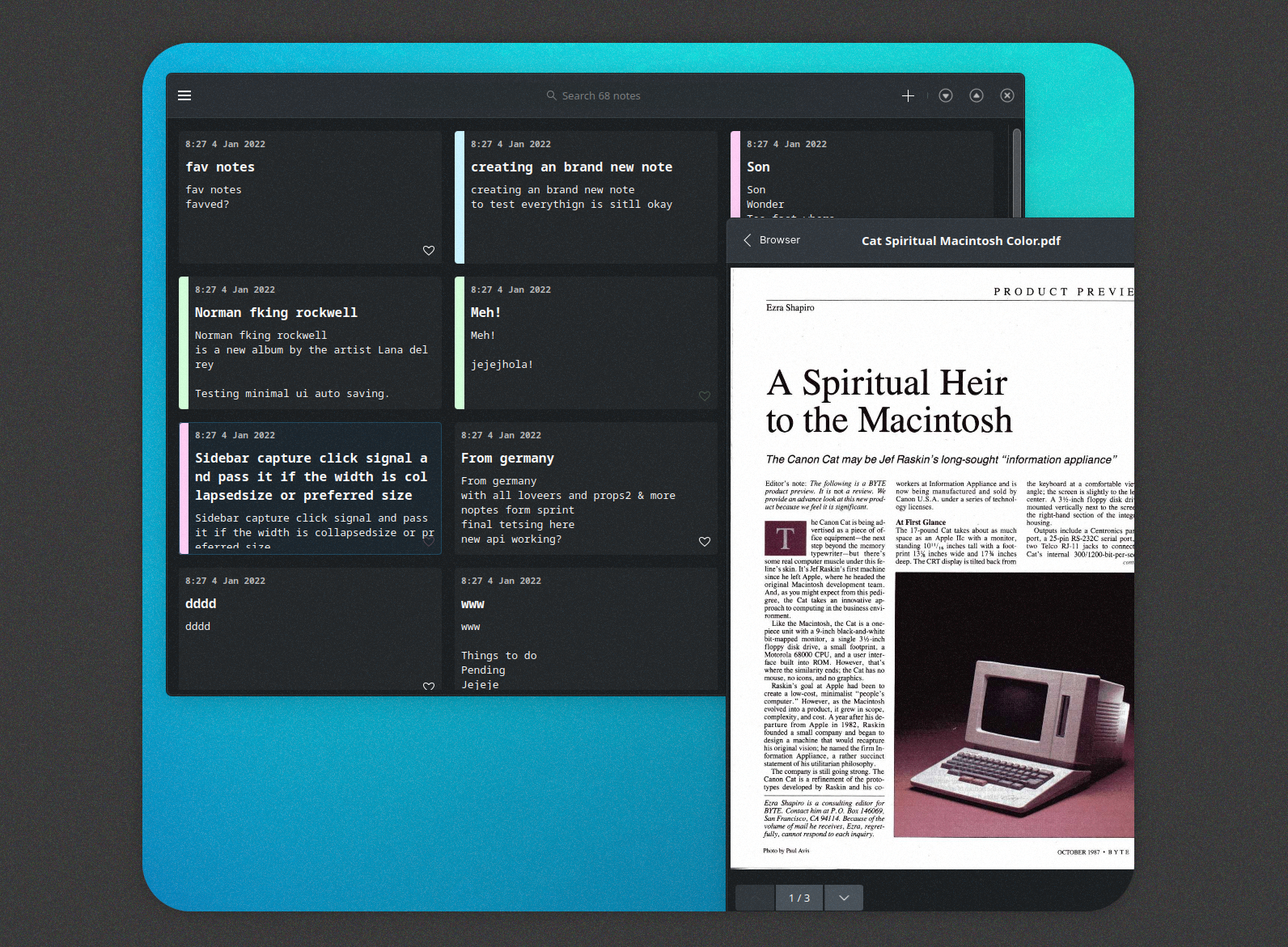Minimize notes window with down-arrow circle

(x=946, y=95)
